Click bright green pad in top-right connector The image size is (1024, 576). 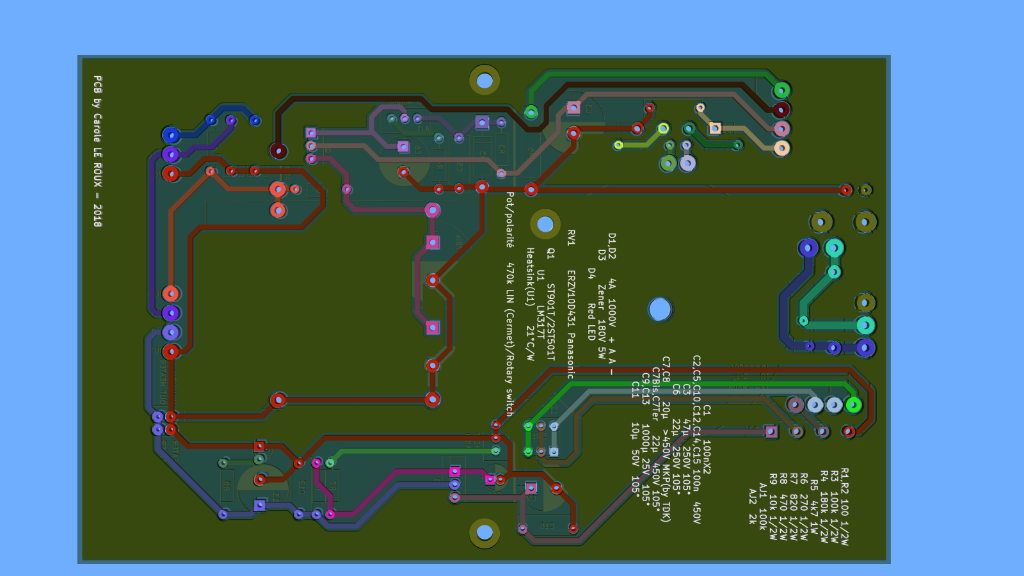pos(781,91)
